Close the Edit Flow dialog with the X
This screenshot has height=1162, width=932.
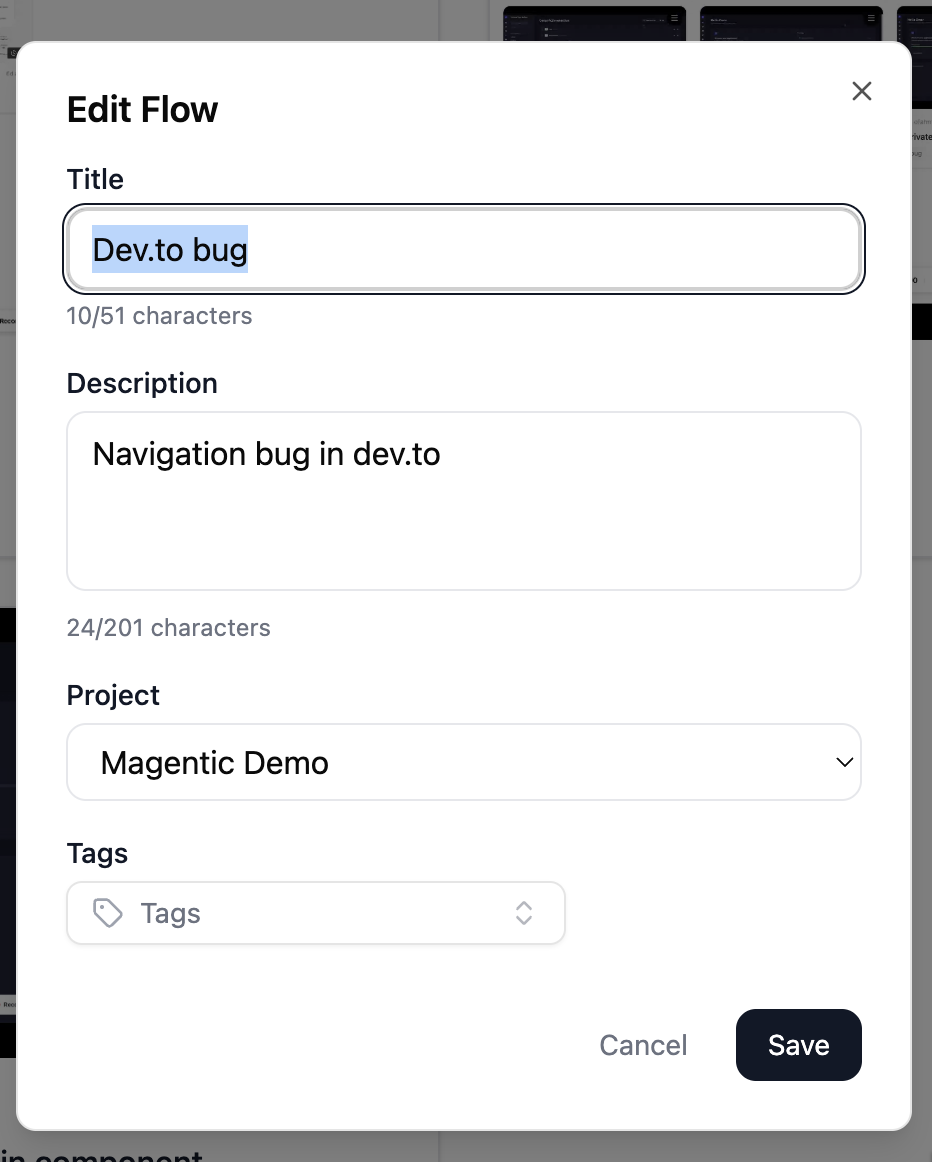(x=862, y=92)
